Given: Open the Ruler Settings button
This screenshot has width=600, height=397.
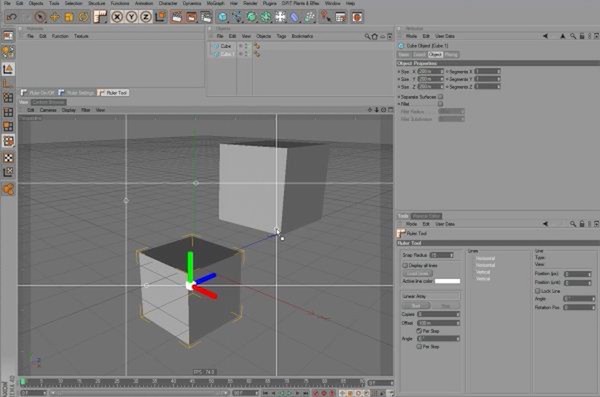Looking at the screenshot, I should pos(77,93).
